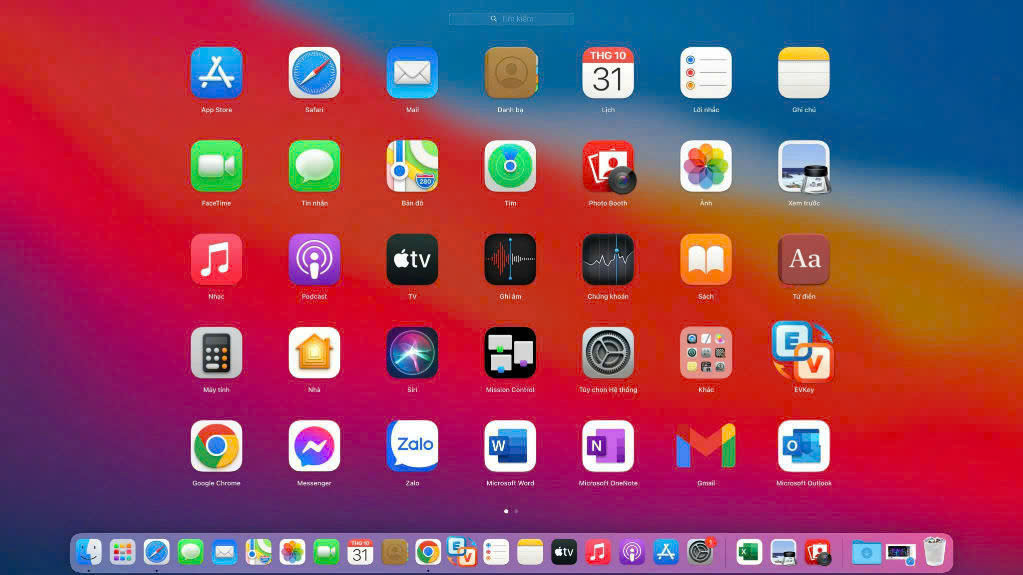Viewport: 1023px width, 575px height.
Task: Open Xem trước (Preview) in Launchpad
Action: pos(804,167)
